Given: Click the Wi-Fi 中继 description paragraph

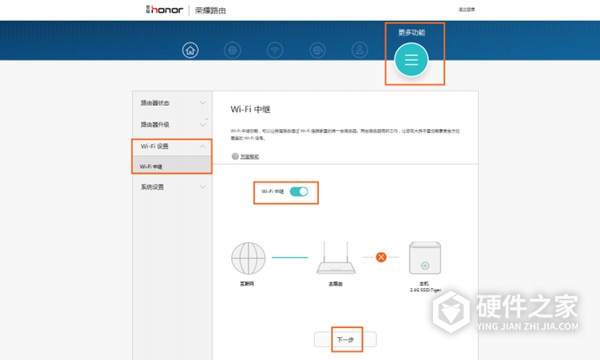Looking at the screenshot, I should point(345,134).
